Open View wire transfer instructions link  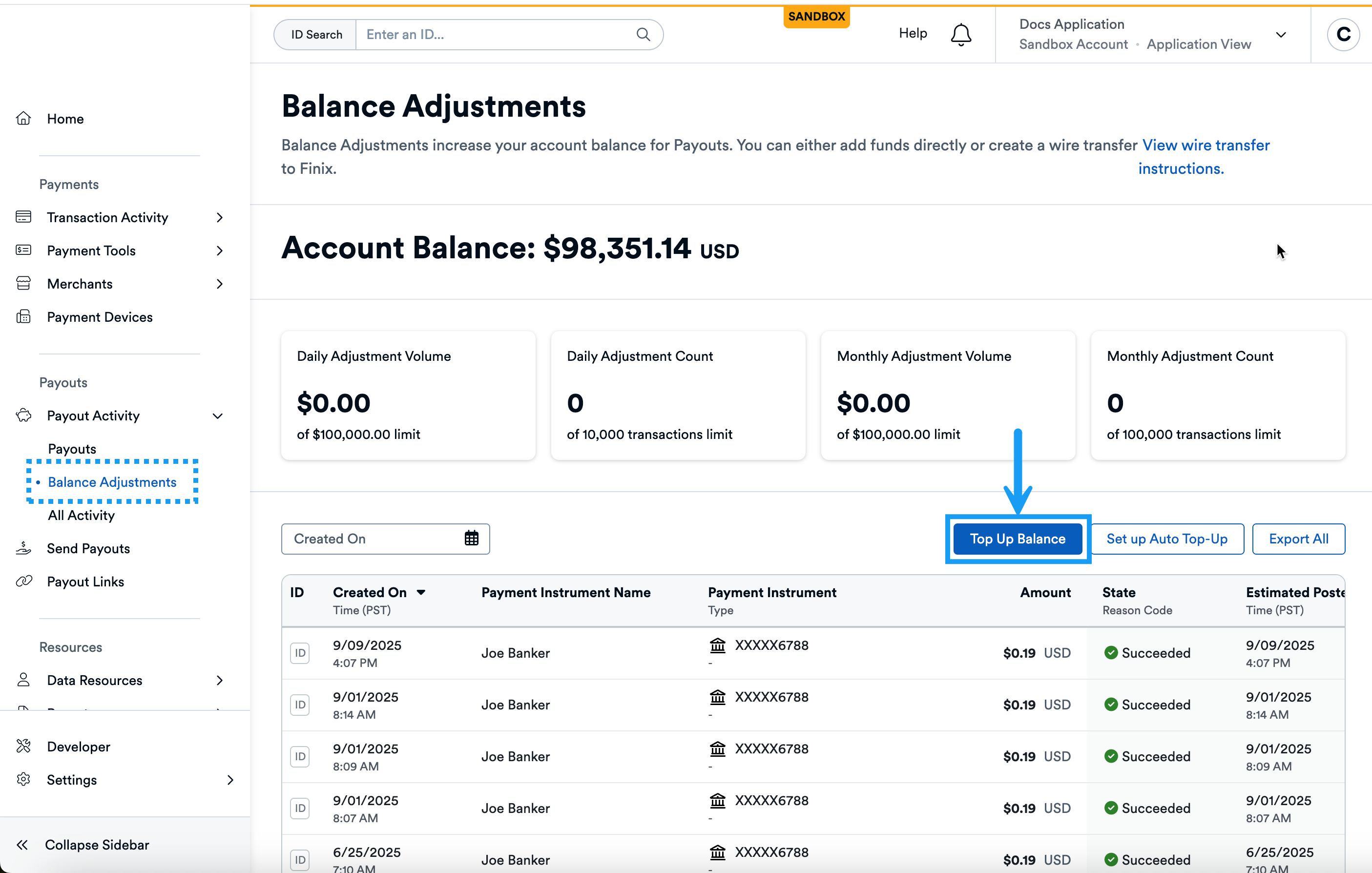1205,145
